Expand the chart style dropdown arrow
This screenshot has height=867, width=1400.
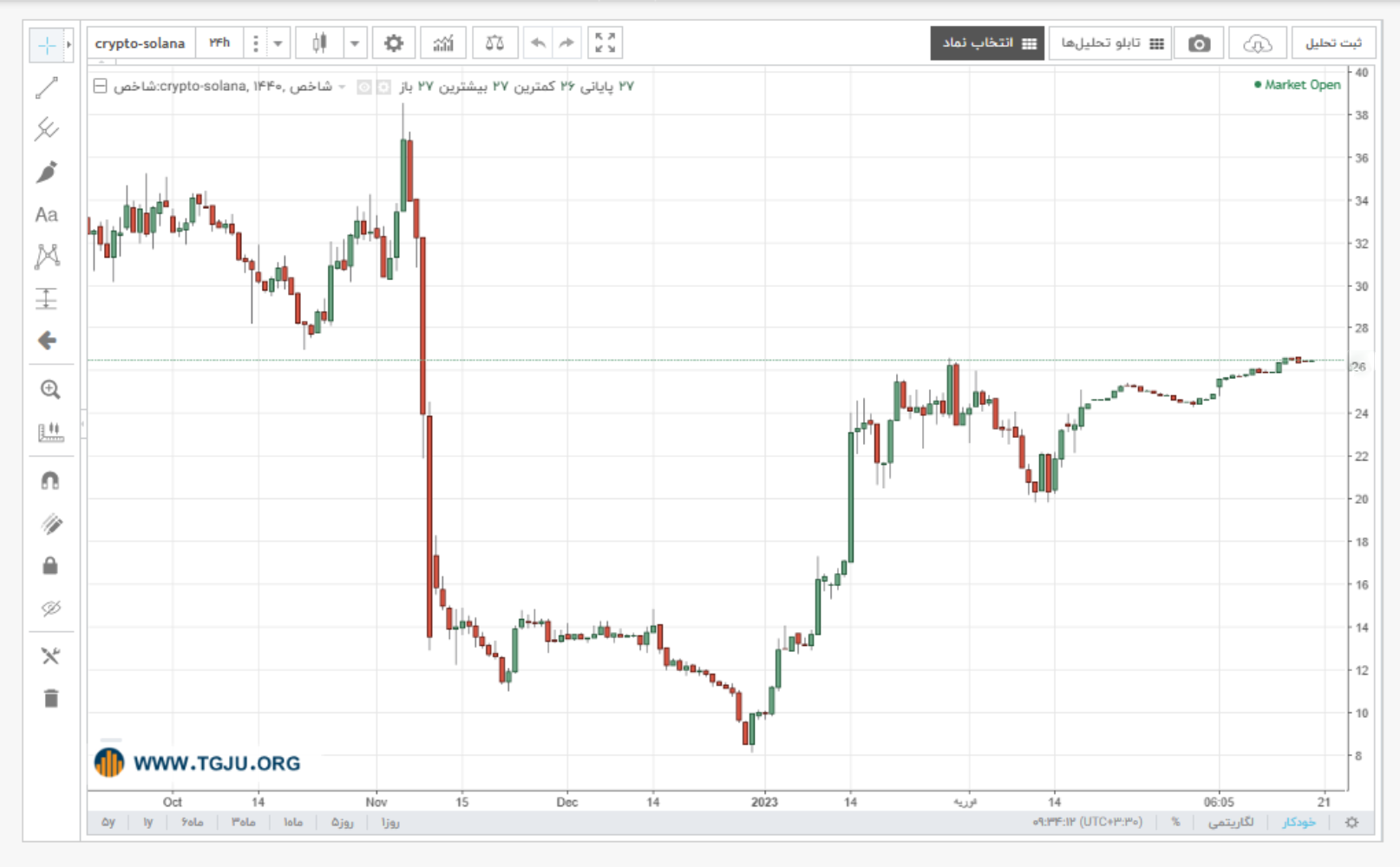pyautogui.click(x=355, y=43)
